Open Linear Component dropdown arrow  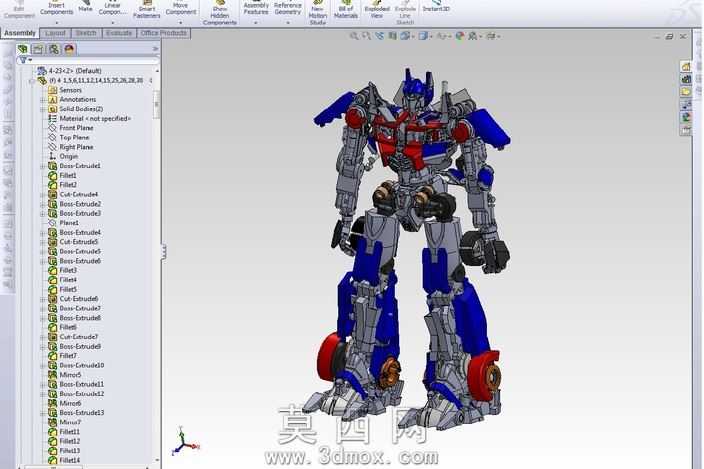tap(112, 22)
